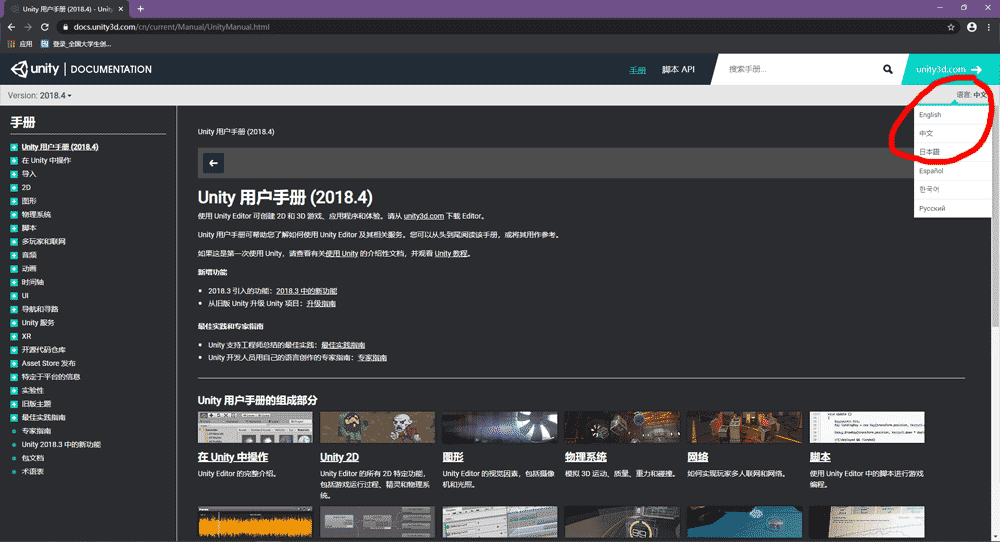Open the 脚本 section heading link
Image resolution: width=1000 pixels, height=542 pixels.
tap(820, 457)
